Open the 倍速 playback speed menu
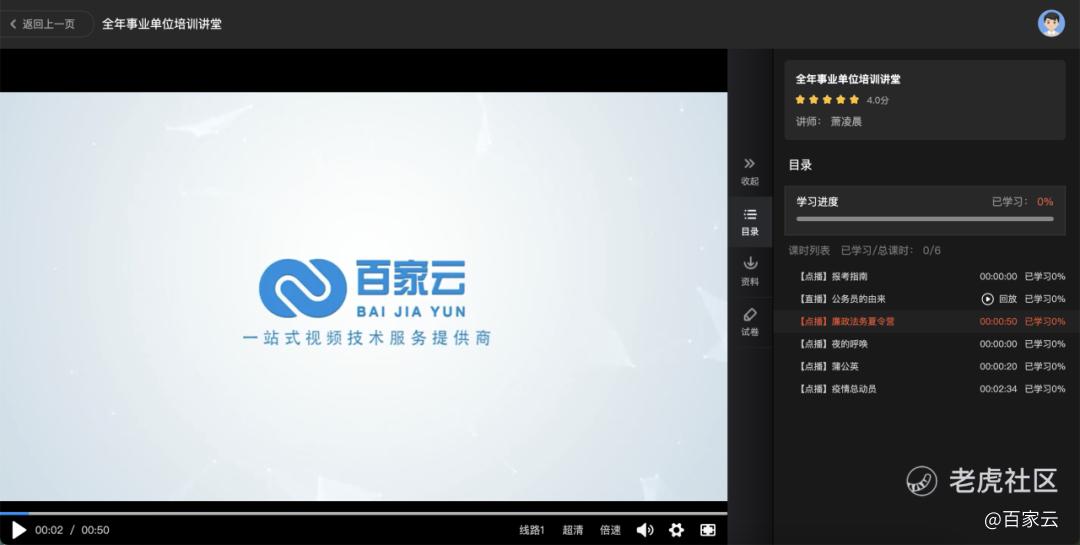 [610, 530]
